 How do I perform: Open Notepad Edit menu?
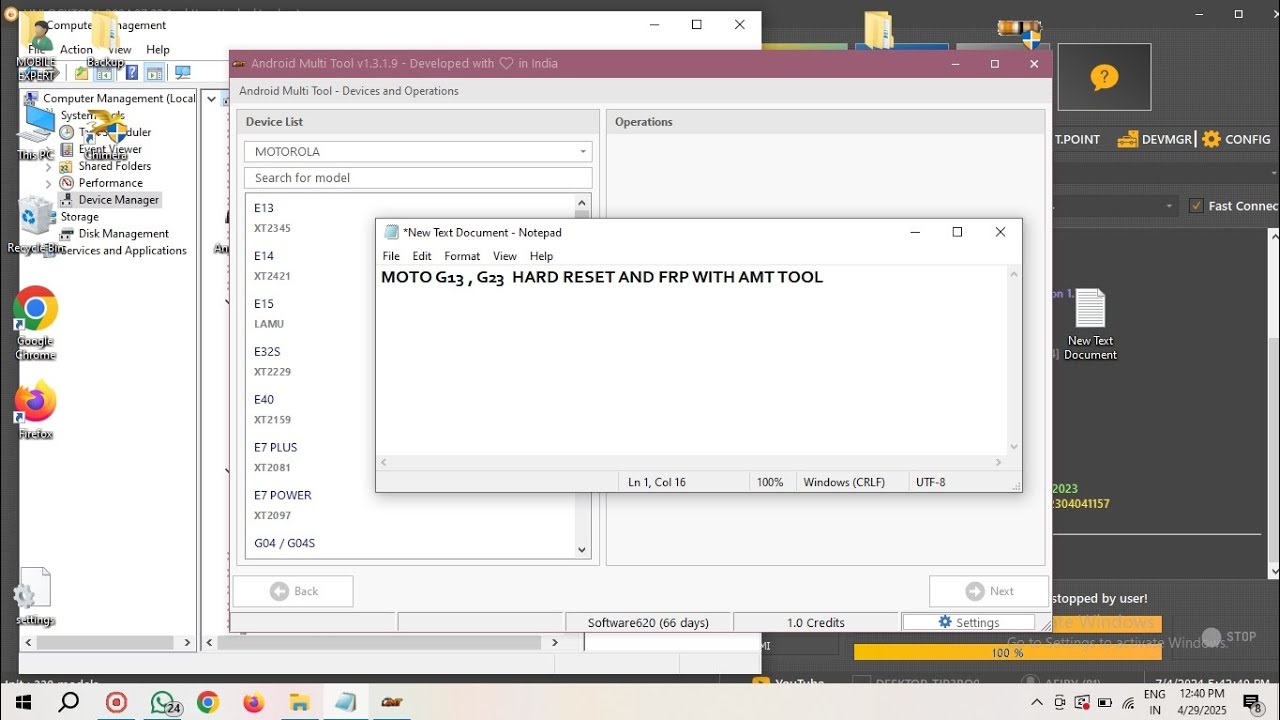pyautogui.click(x=422, y=256)
